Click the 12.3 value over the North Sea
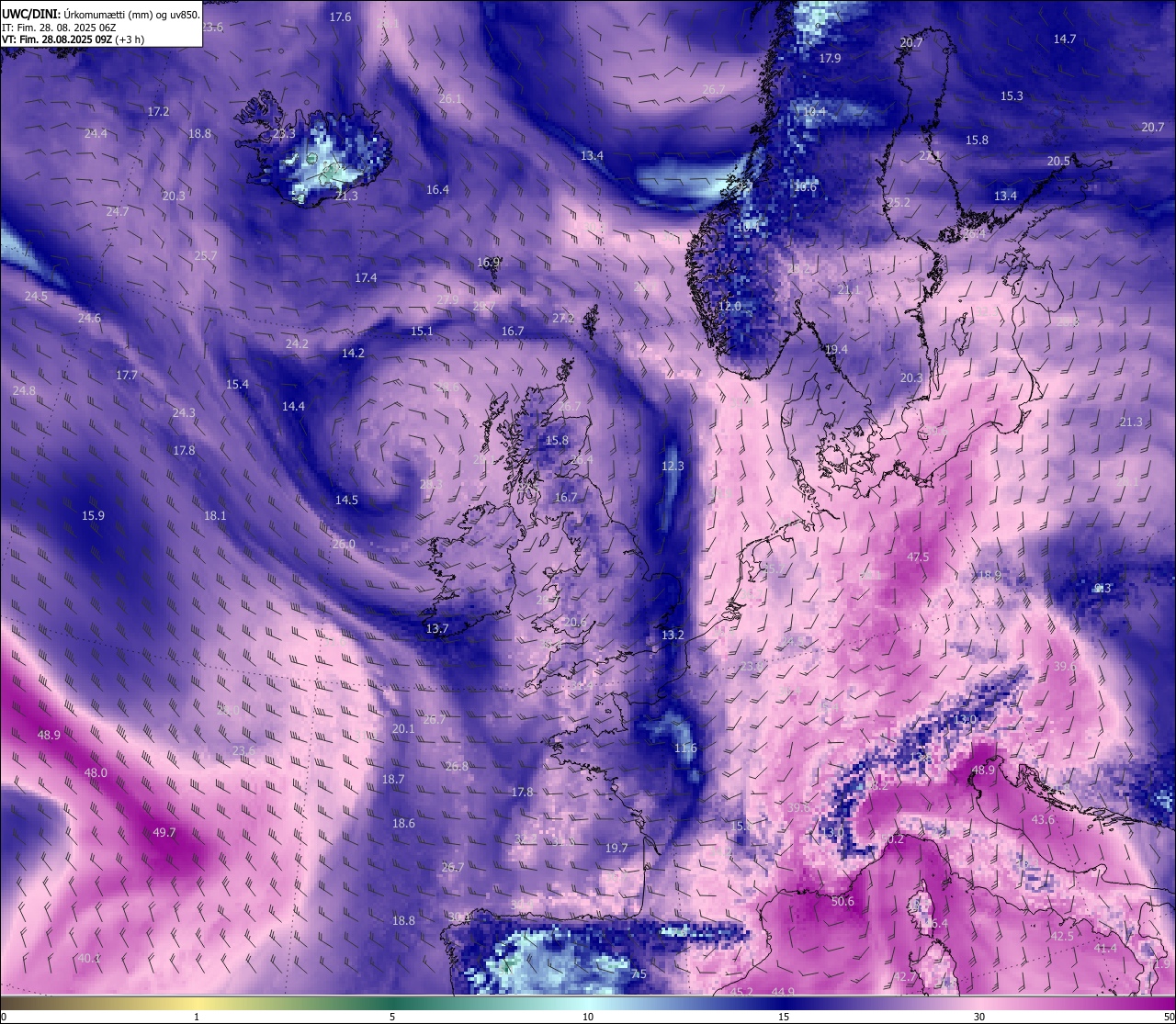 (x=673, y=467)
